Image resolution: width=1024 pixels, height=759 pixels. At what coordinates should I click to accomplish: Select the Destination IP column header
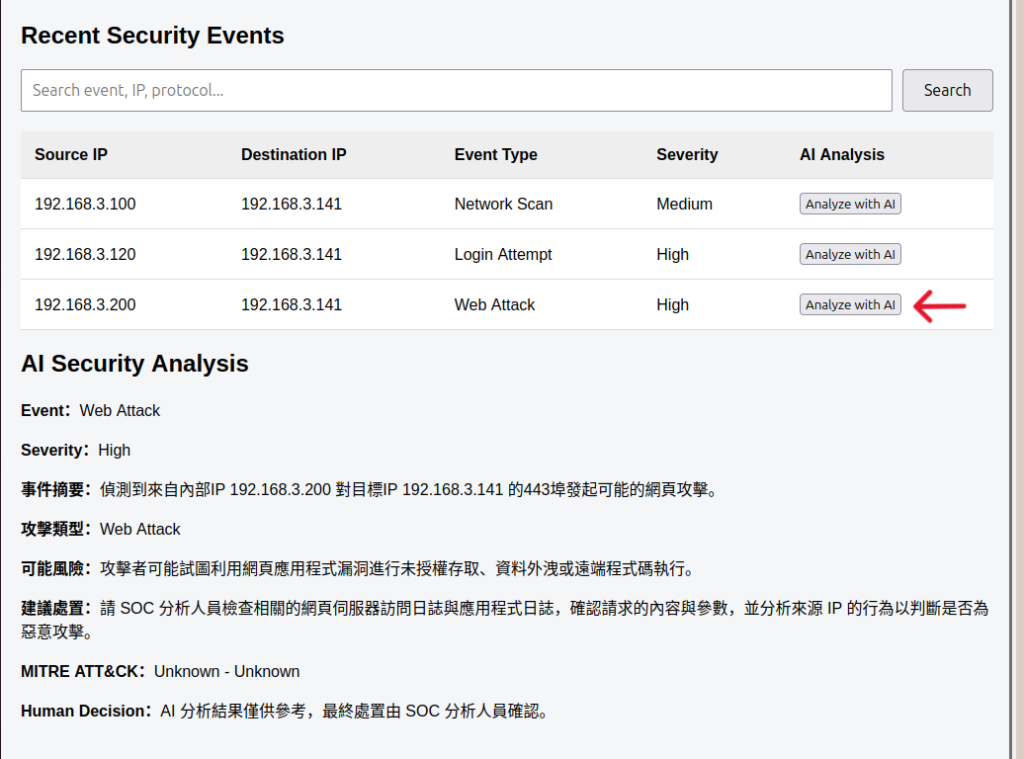(294, 155)
